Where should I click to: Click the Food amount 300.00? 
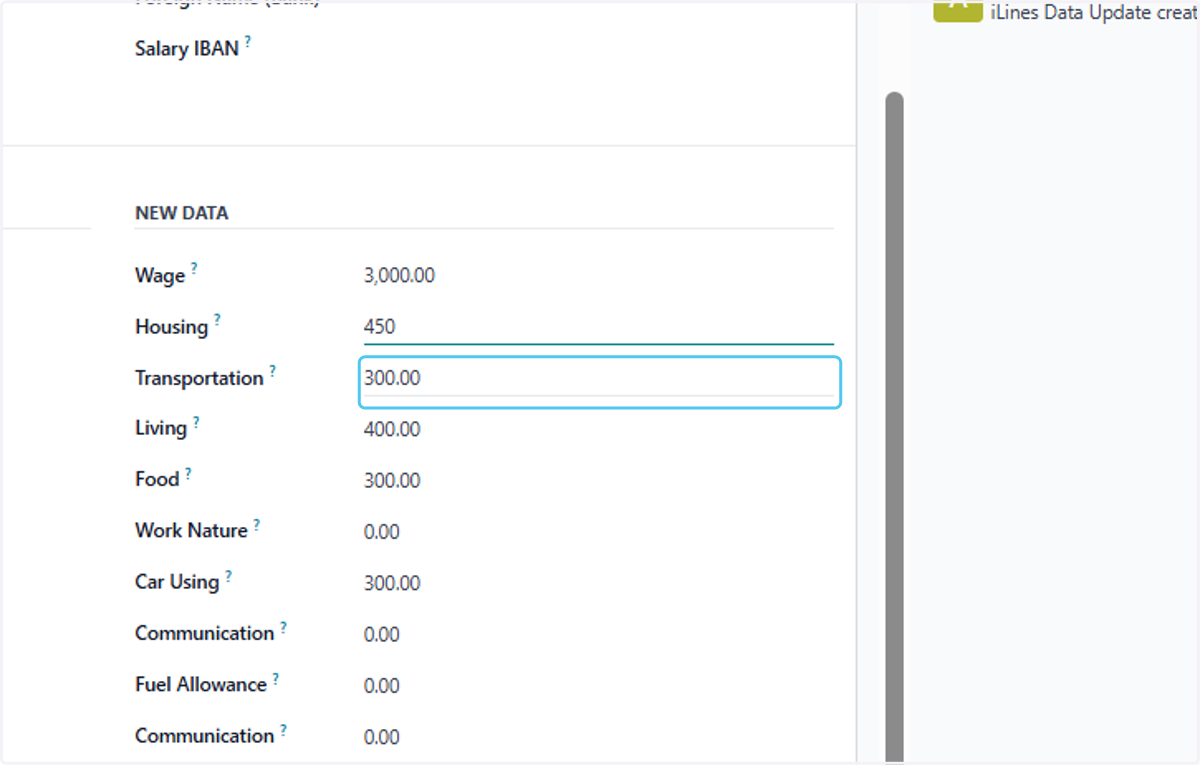coord(392,480)
